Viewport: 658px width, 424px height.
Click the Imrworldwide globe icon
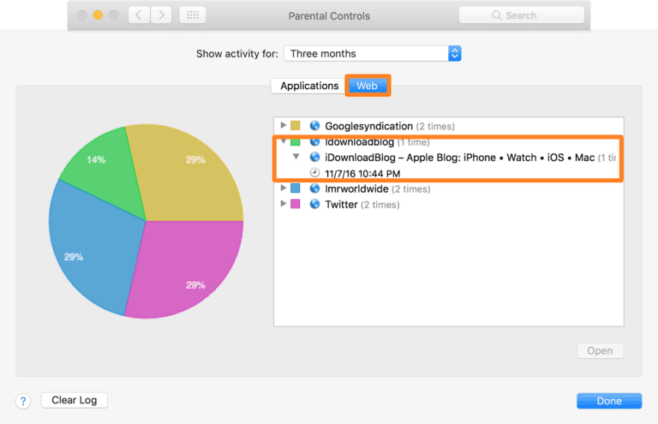[x=315, y=188]
